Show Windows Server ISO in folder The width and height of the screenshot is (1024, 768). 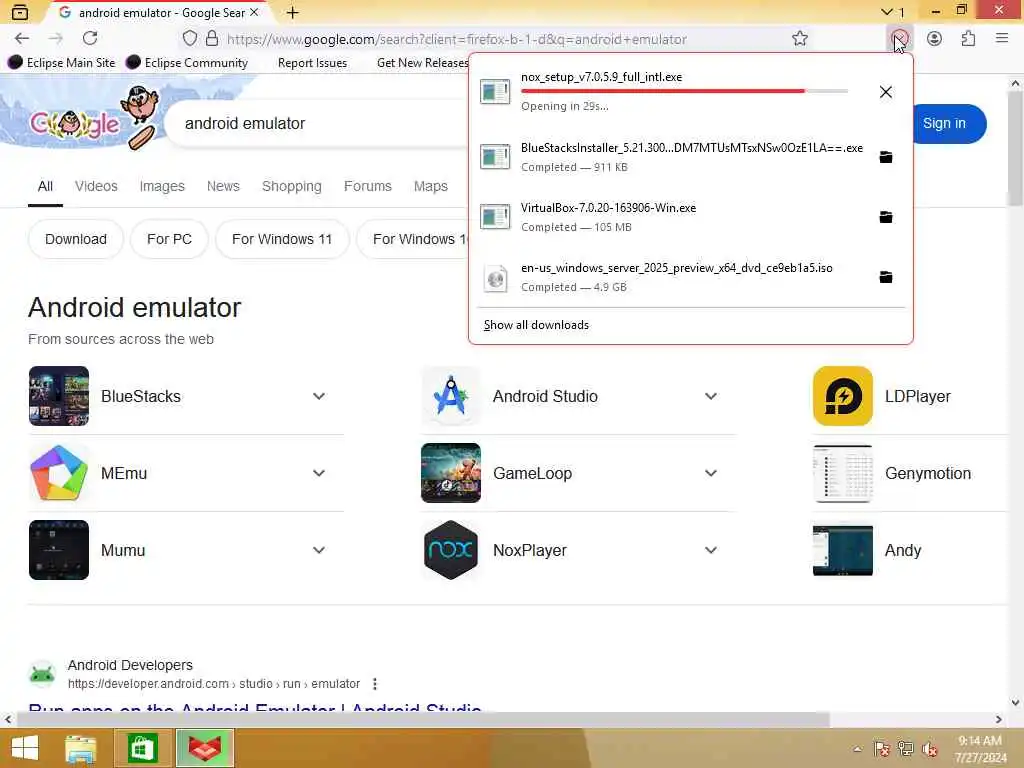886,277
